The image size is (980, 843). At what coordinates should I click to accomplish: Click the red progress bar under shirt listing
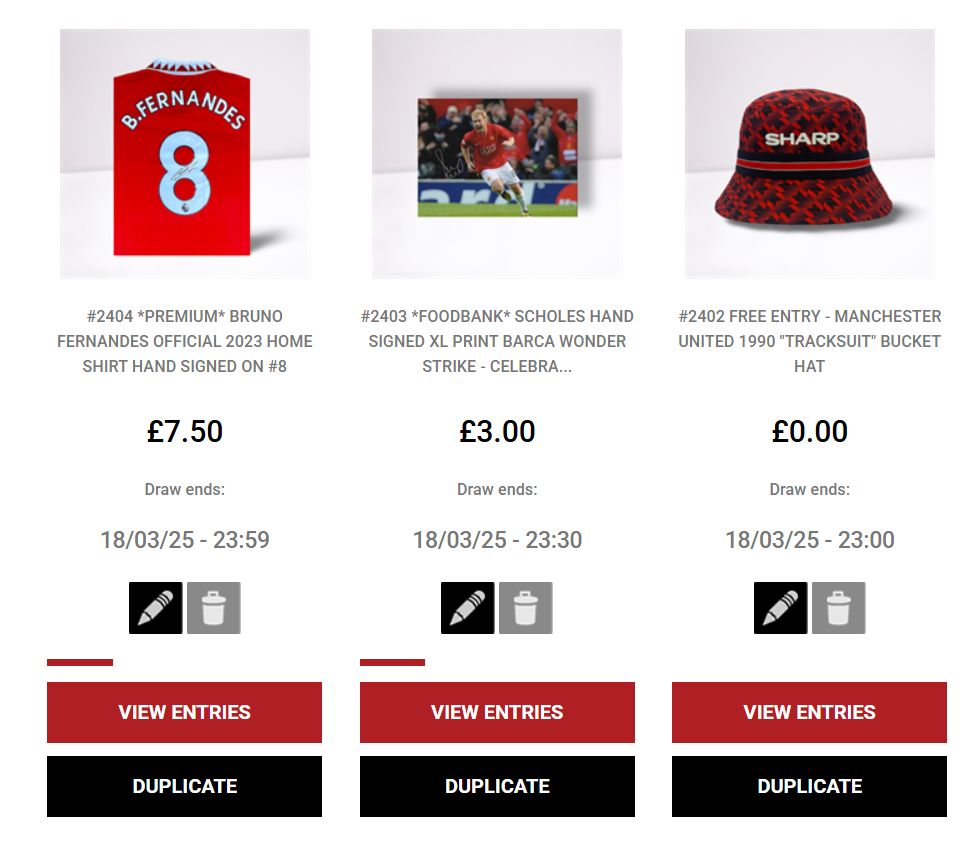pos(80,662)
